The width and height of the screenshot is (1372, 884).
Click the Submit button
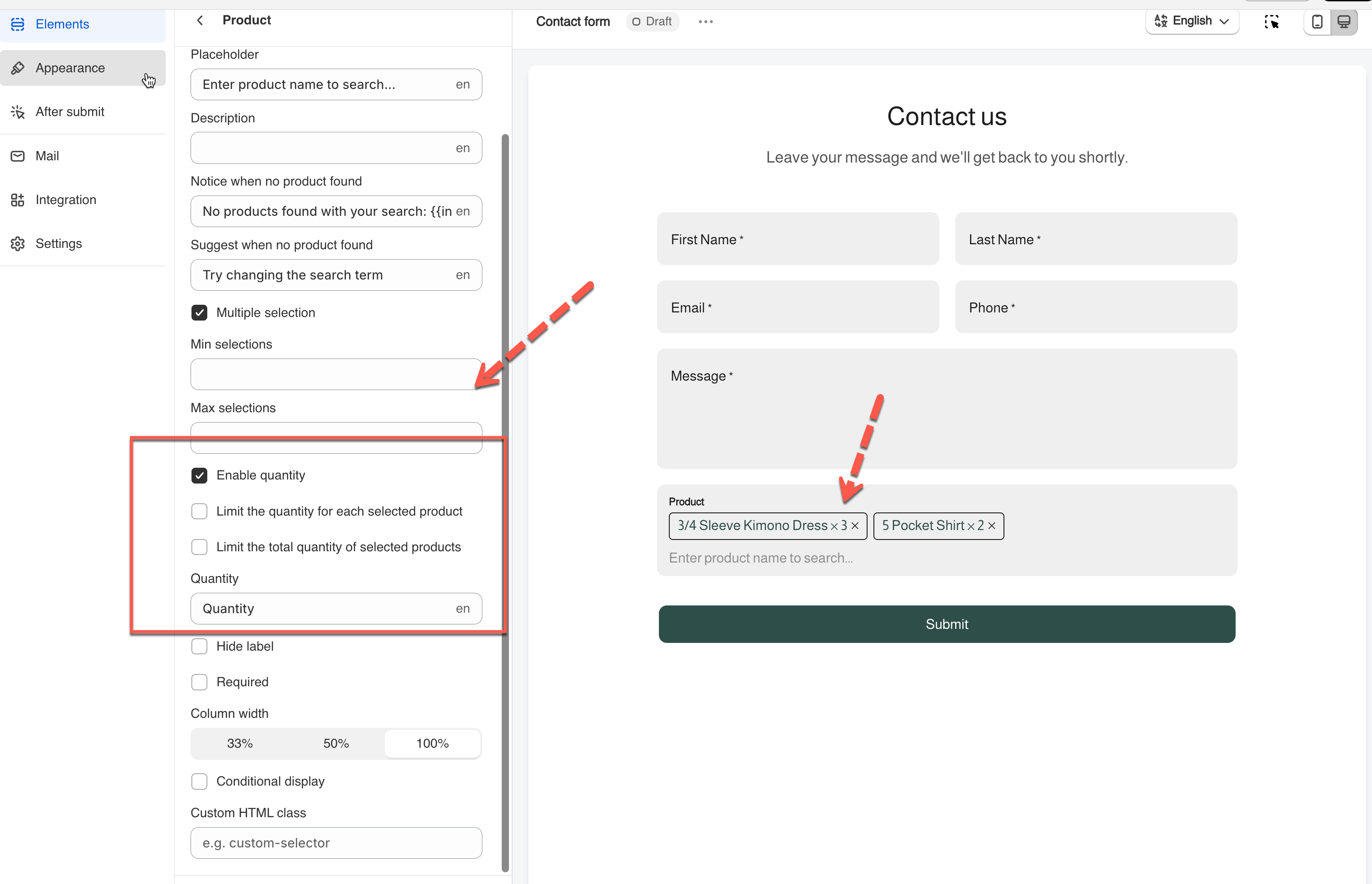pyautogui.click(x=946, y=624)
